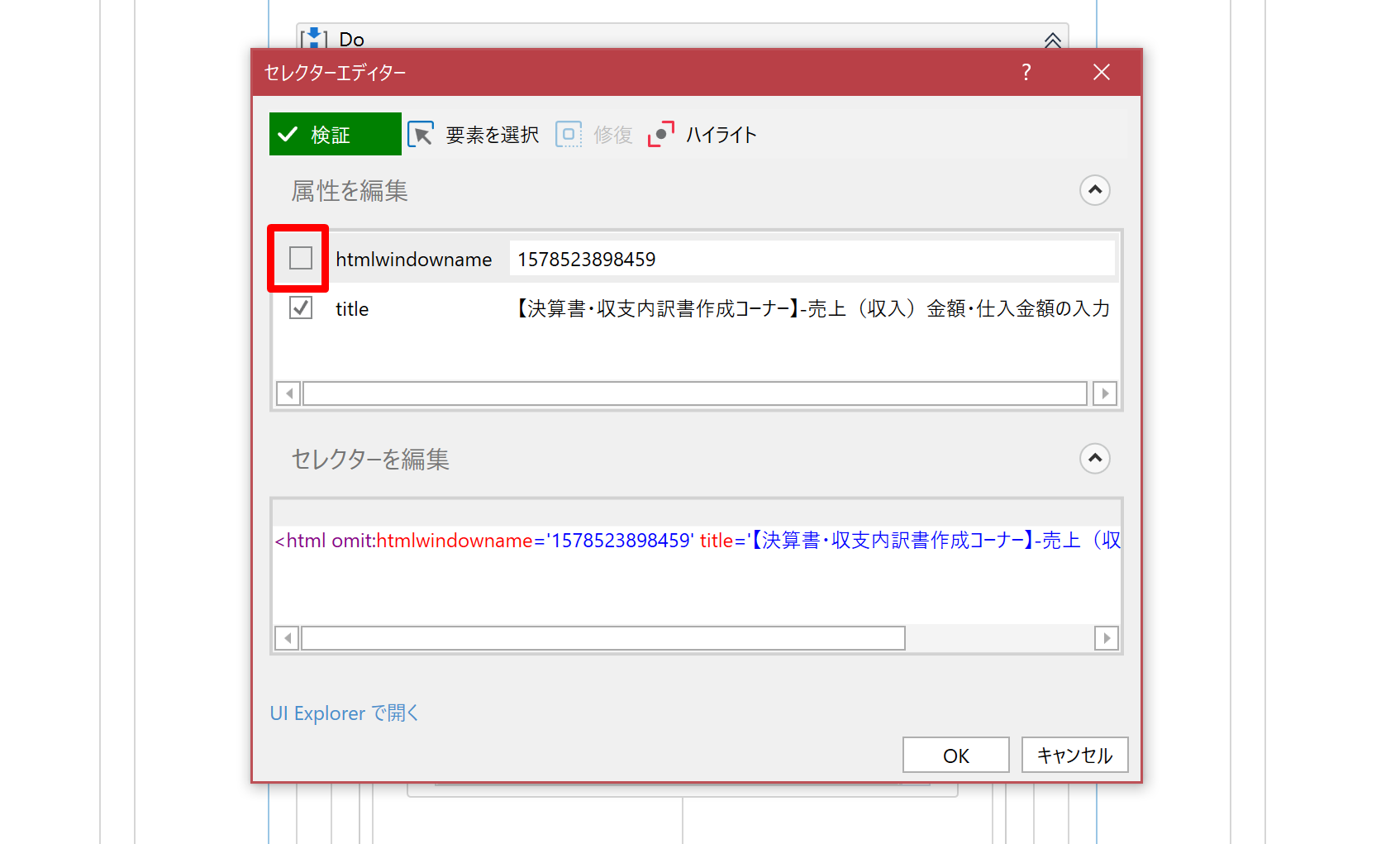Click the htmlwindowname attribute label
The height and width of the screenshot is (844, 1400).
coord(413,260)
